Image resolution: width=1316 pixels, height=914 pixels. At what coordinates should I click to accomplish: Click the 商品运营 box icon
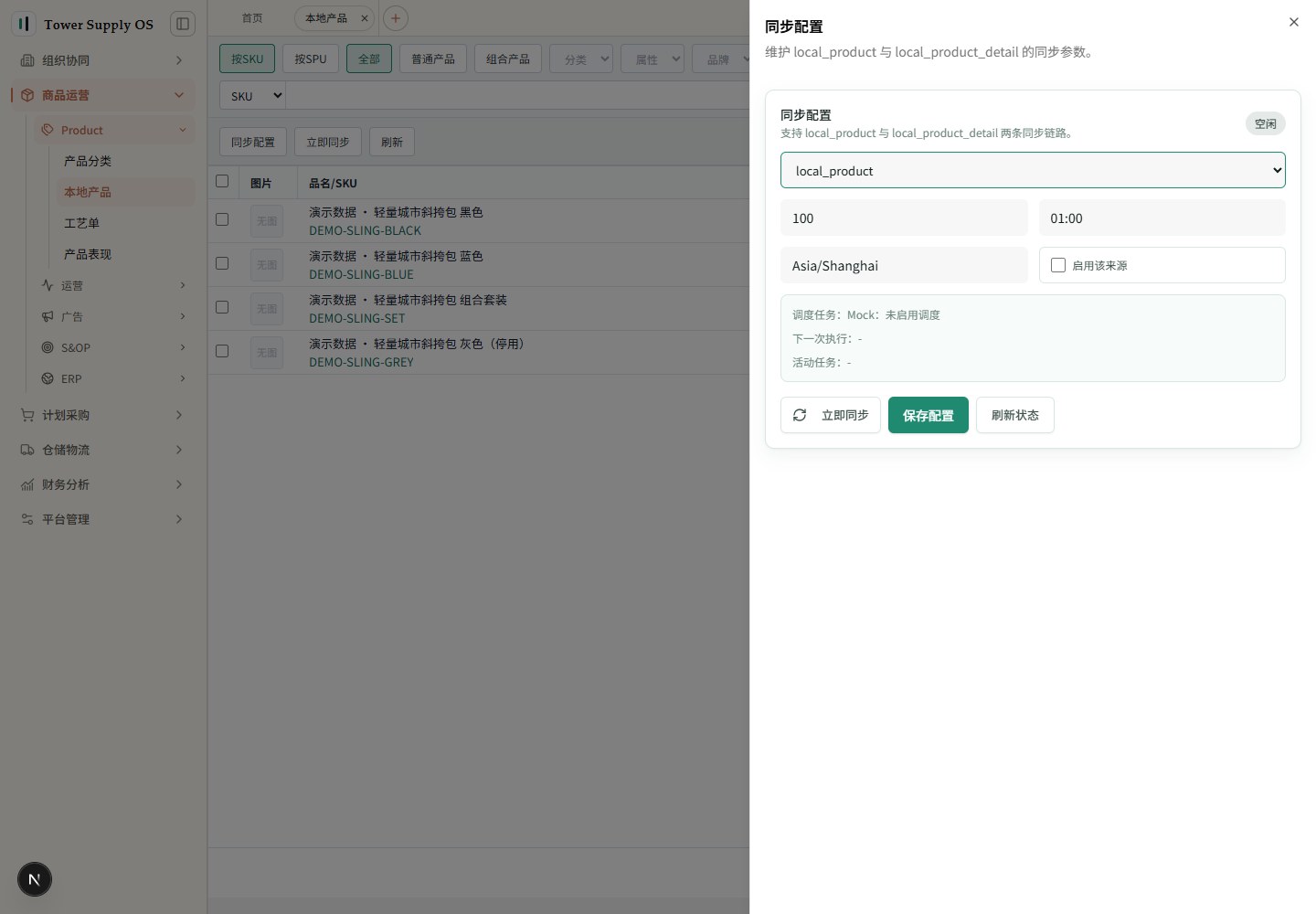[x=27, y=95]
